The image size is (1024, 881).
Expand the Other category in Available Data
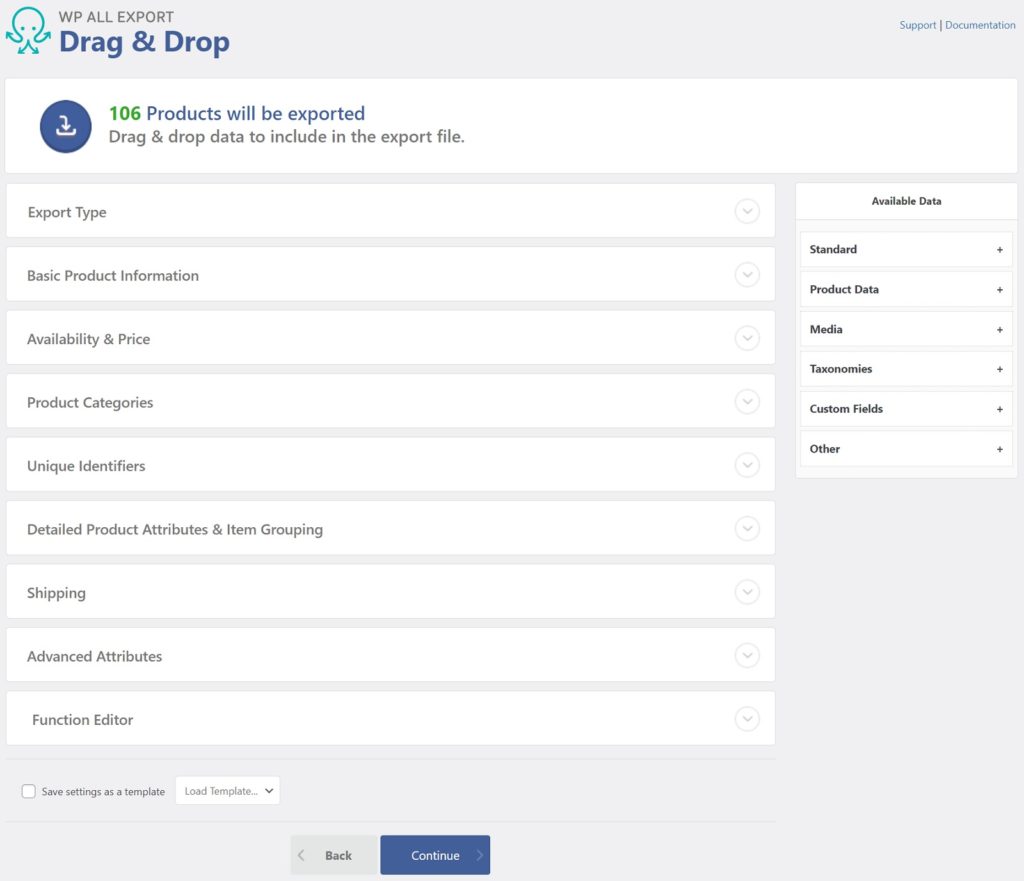[999, 449]
